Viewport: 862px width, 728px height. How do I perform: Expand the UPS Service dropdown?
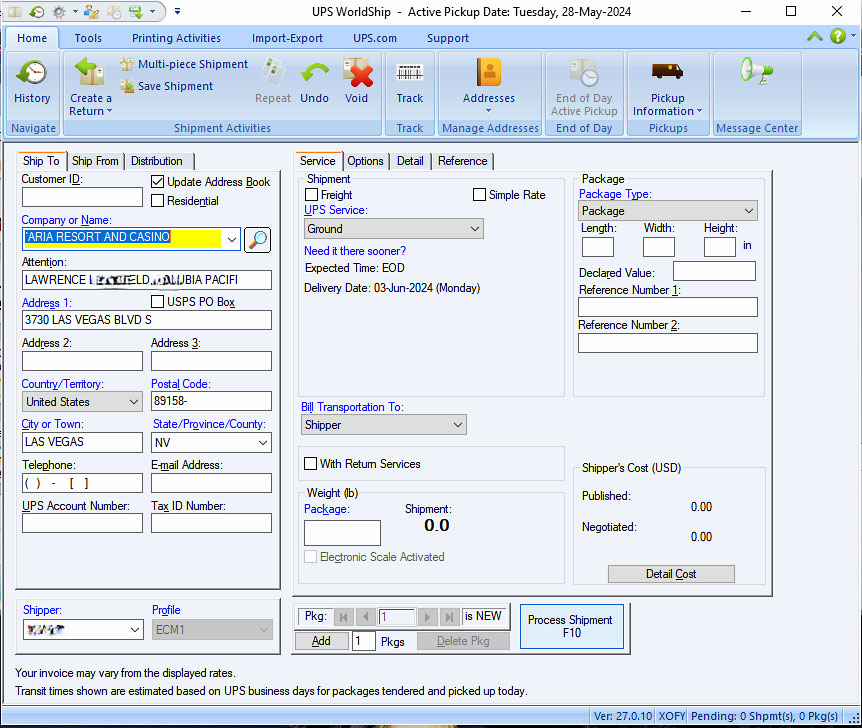point(393,229)
